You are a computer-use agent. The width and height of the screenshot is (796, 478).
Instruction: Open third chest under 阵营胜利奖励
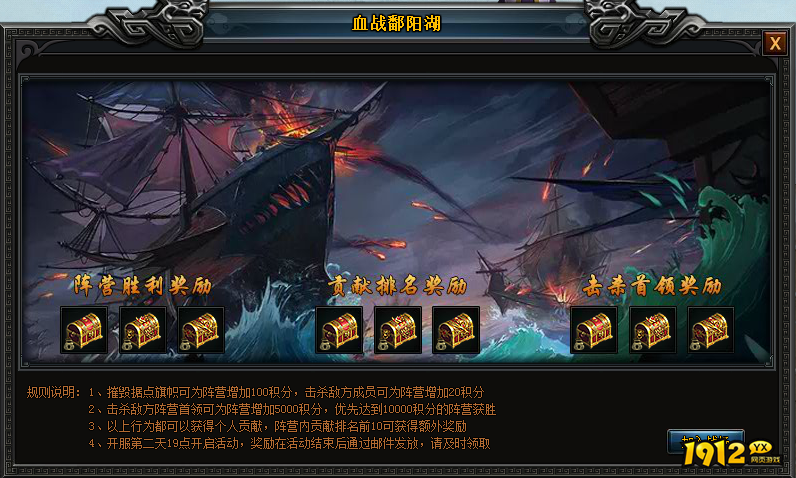point(201,330)
